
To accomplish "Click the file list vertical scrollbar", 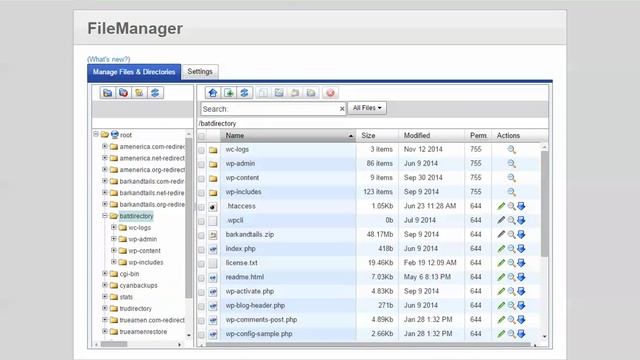I will [x=544, y=204].
